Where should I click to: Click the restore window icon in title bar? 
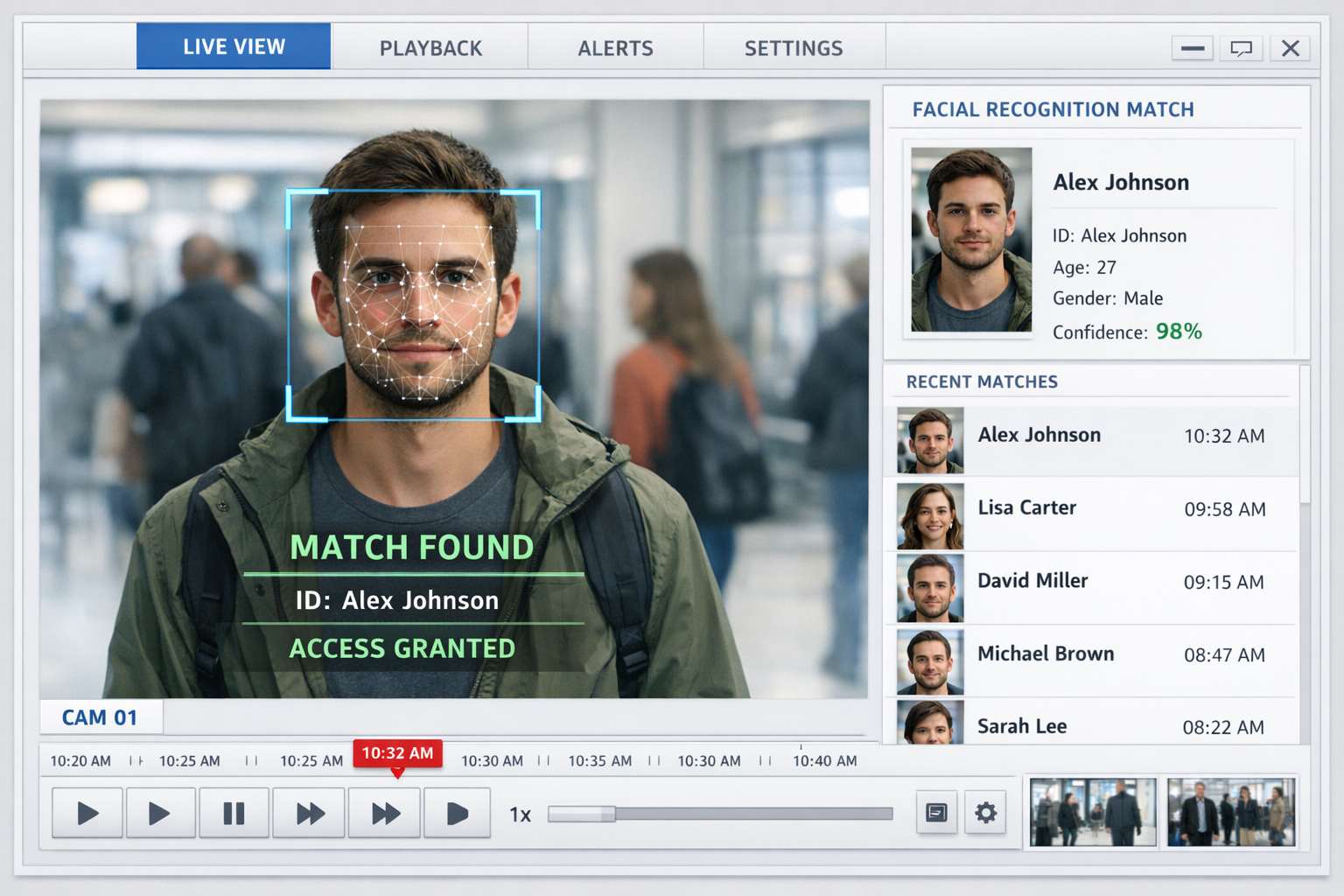(1241, 48)
